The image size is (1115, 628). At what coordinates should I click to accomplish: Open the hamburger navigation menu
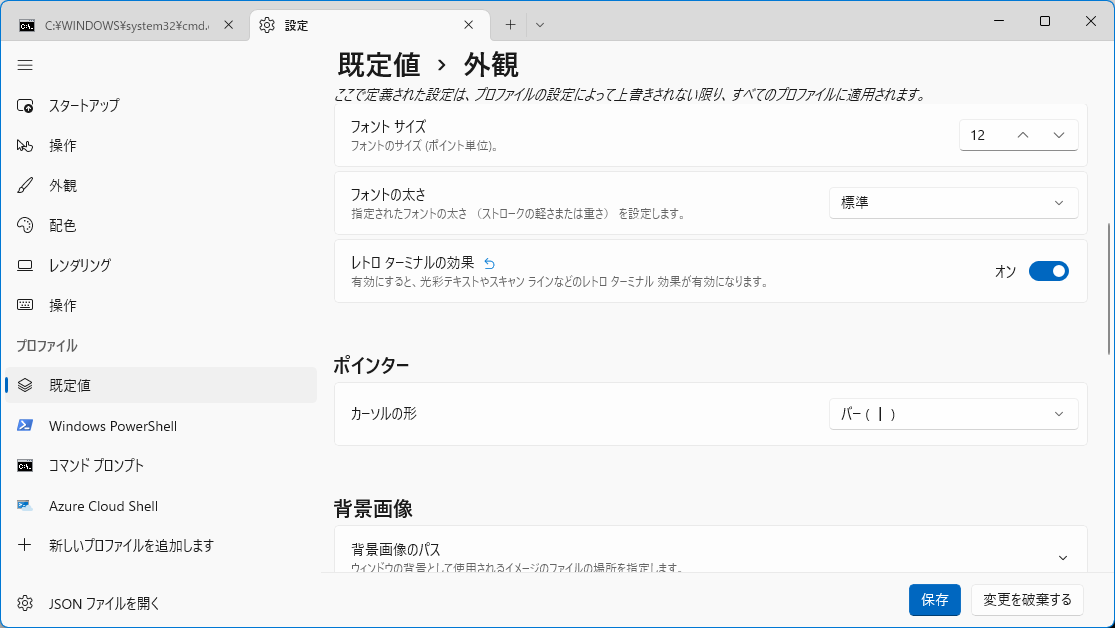coord(26,65)
